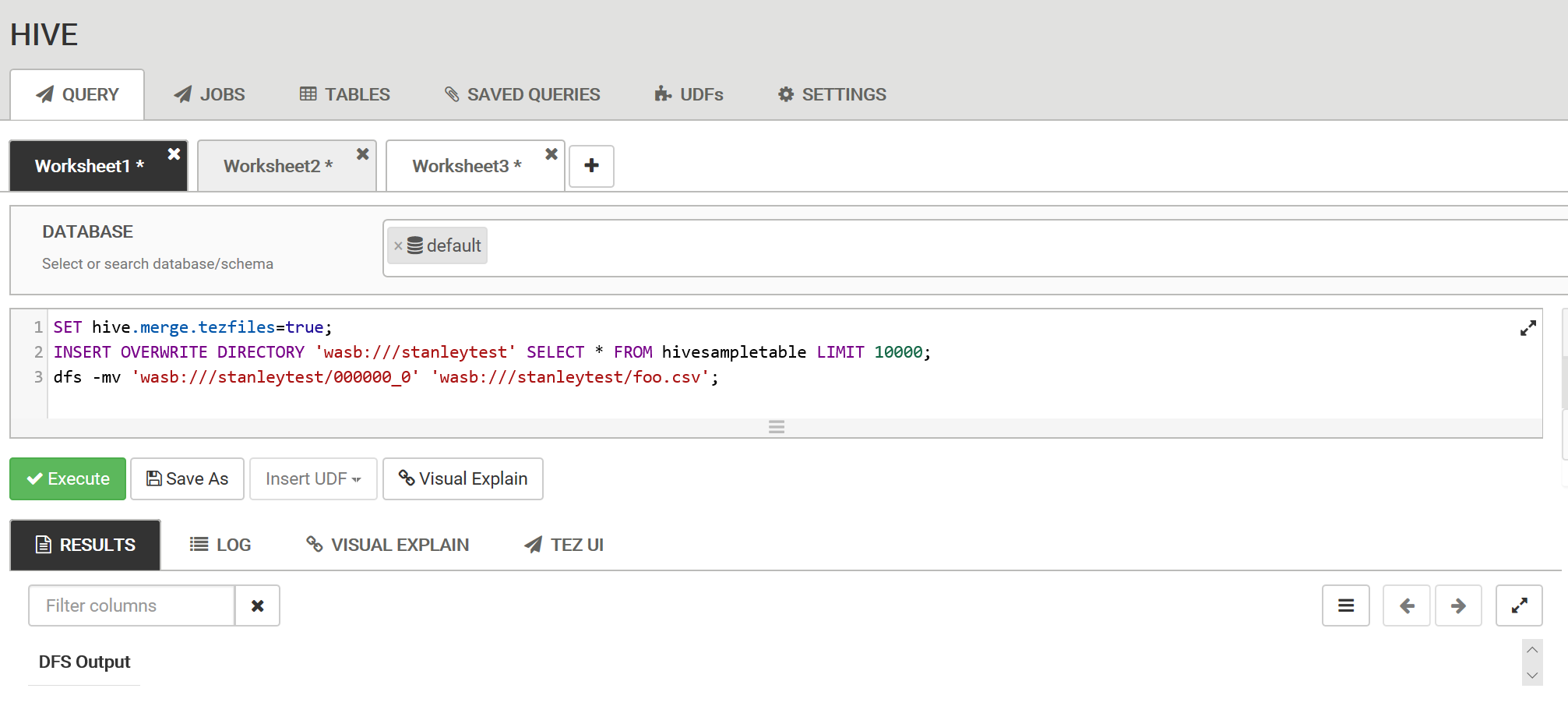Close the Worksheet2 tab
1568x706 pixels.
(x=363, y=154)
